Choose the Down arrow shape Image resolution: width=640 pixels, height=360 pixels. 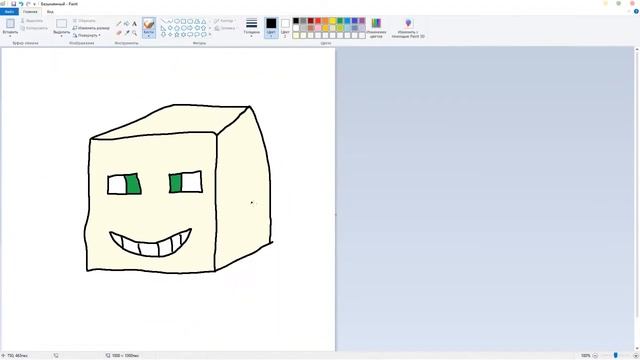[x=163, y=35]
